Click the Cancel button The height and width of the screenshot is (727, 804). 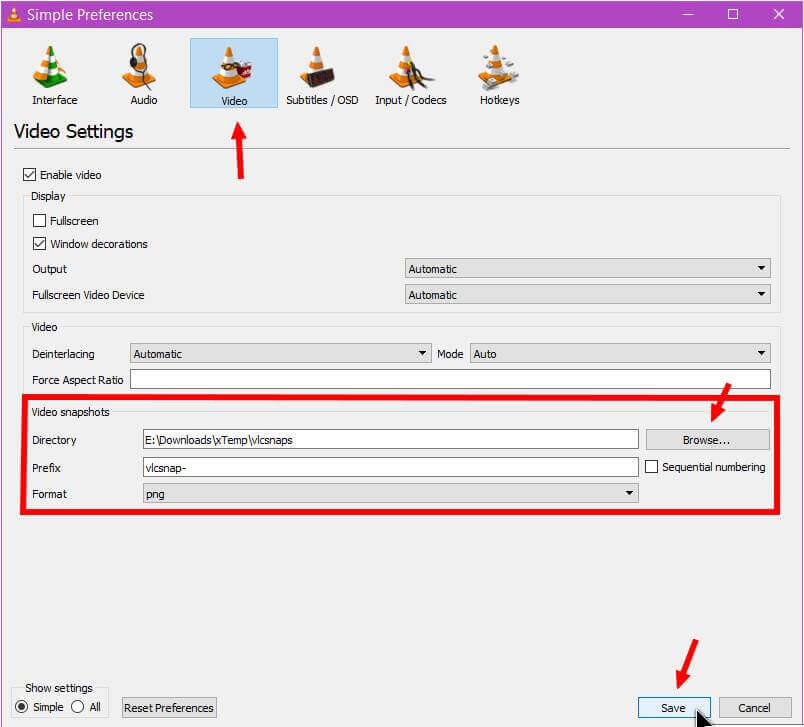pos(755,708)
